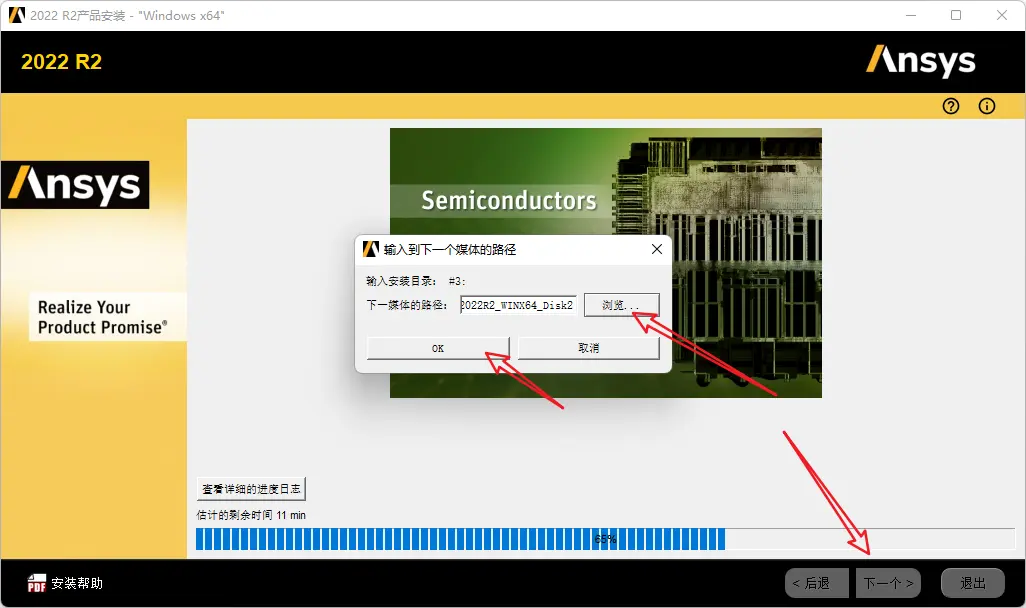Viewport: 1026px width, 608px height.
Task: Maximize the installer window
Action: 956,15
